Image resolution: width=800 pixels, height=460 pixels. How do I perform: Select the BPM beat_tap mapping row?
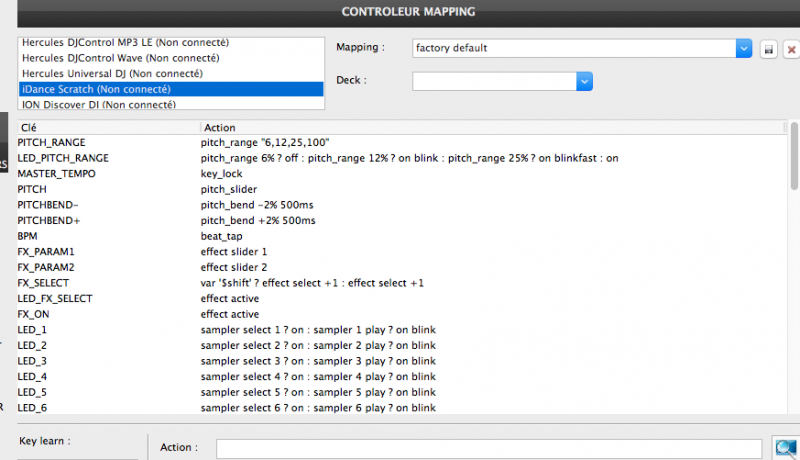coord(300,236)
